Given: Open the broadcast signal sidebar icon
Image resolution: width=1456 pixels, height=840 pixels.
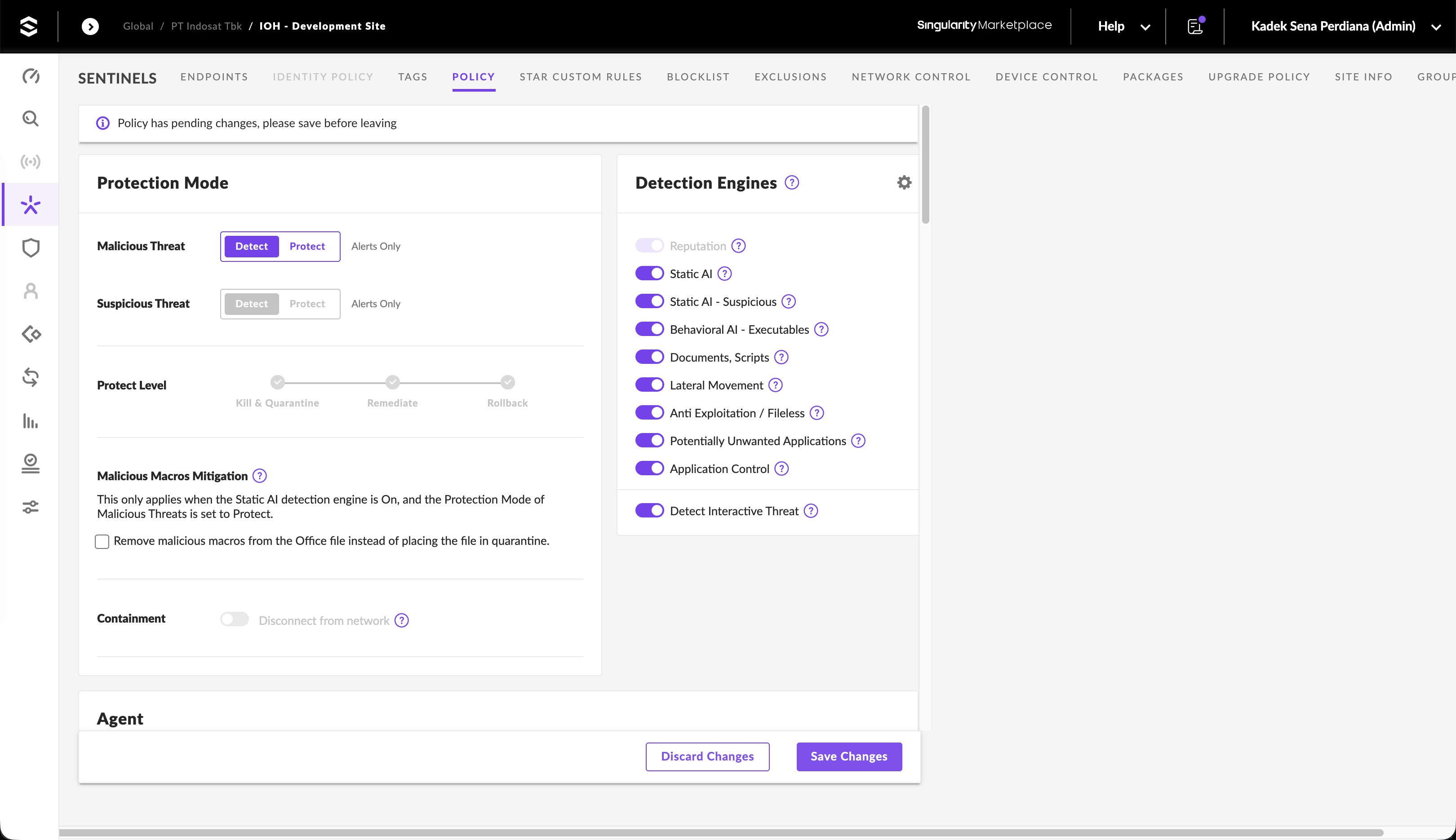Looking at the screenshot, I should click(x=31, y=162).
